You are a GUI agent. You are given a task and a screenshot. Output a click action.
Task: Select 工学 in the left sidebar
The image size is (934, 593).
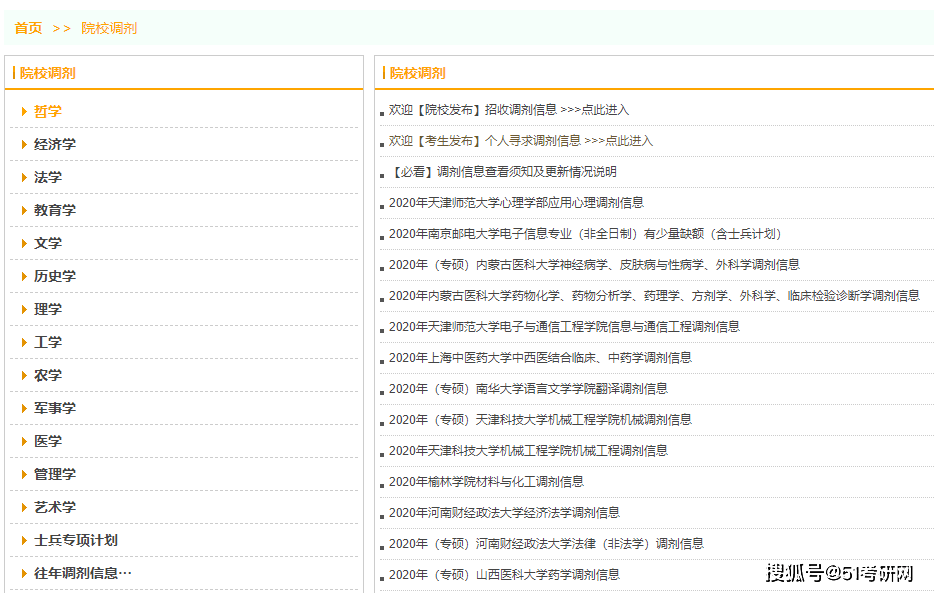point(47,342)
